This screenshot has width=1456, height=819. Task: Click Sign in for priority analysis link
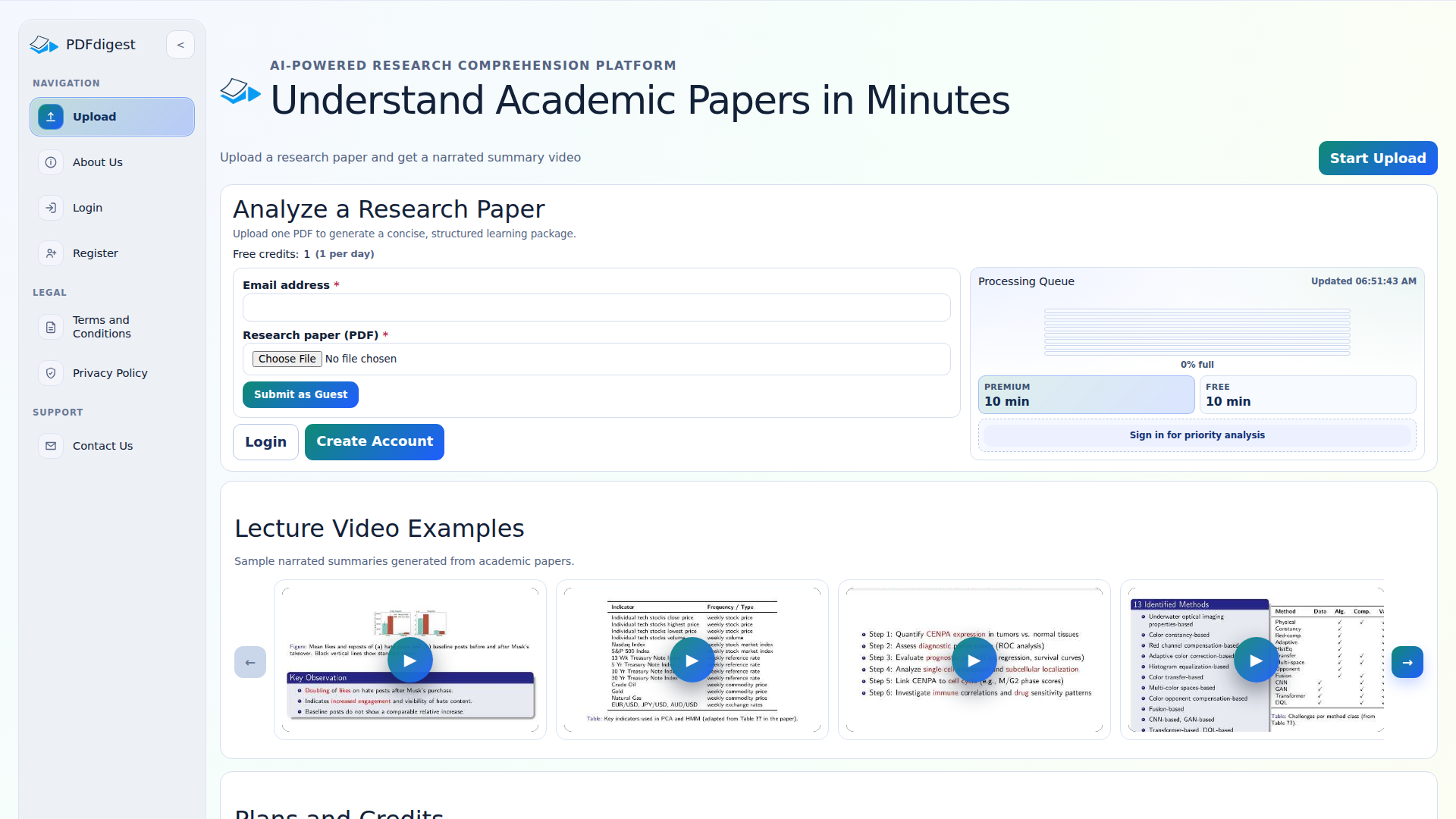(1197, 435)
